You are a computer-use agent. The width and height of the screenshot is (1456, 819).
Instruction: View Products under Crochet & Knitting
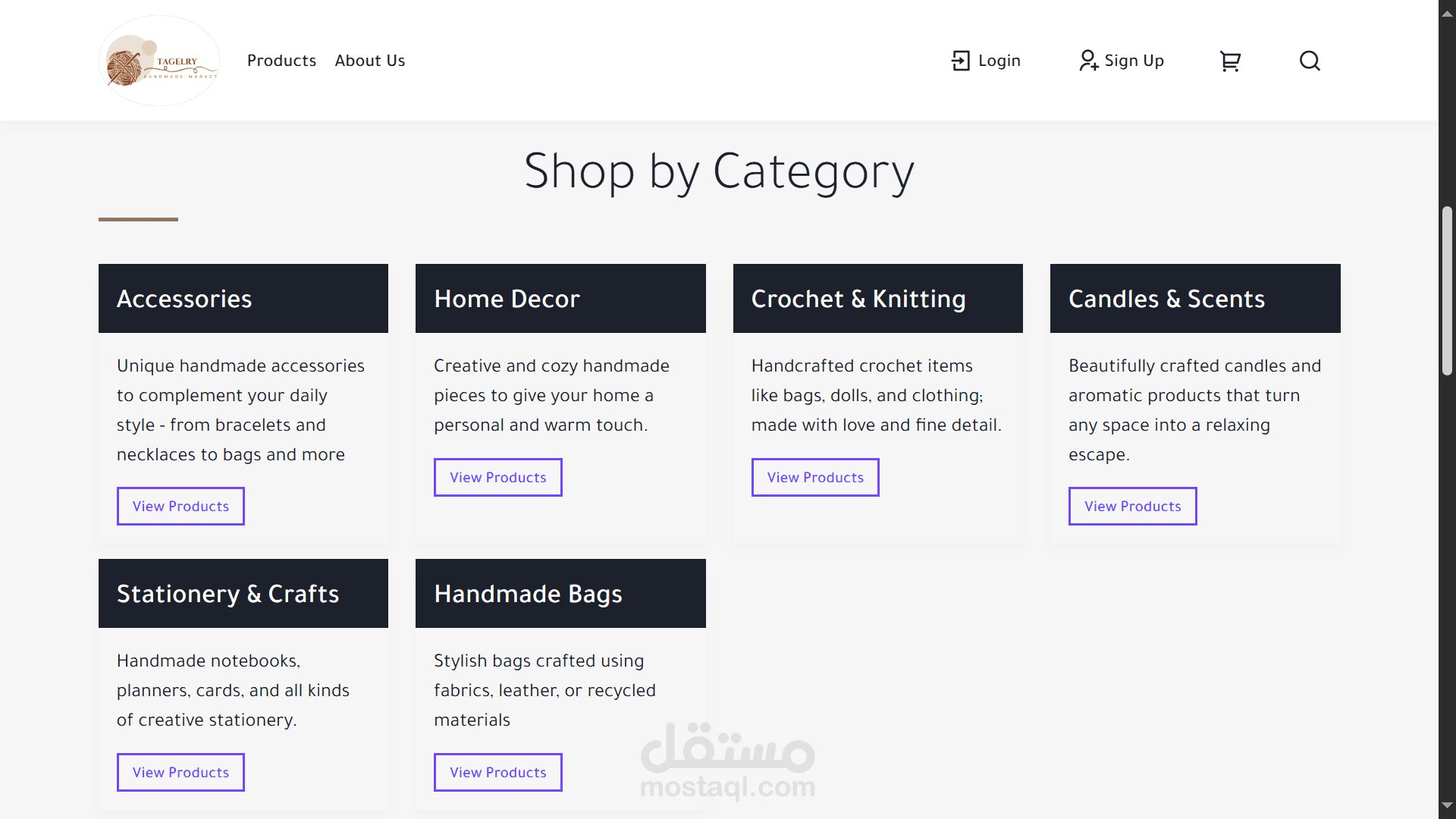(815, 477)
